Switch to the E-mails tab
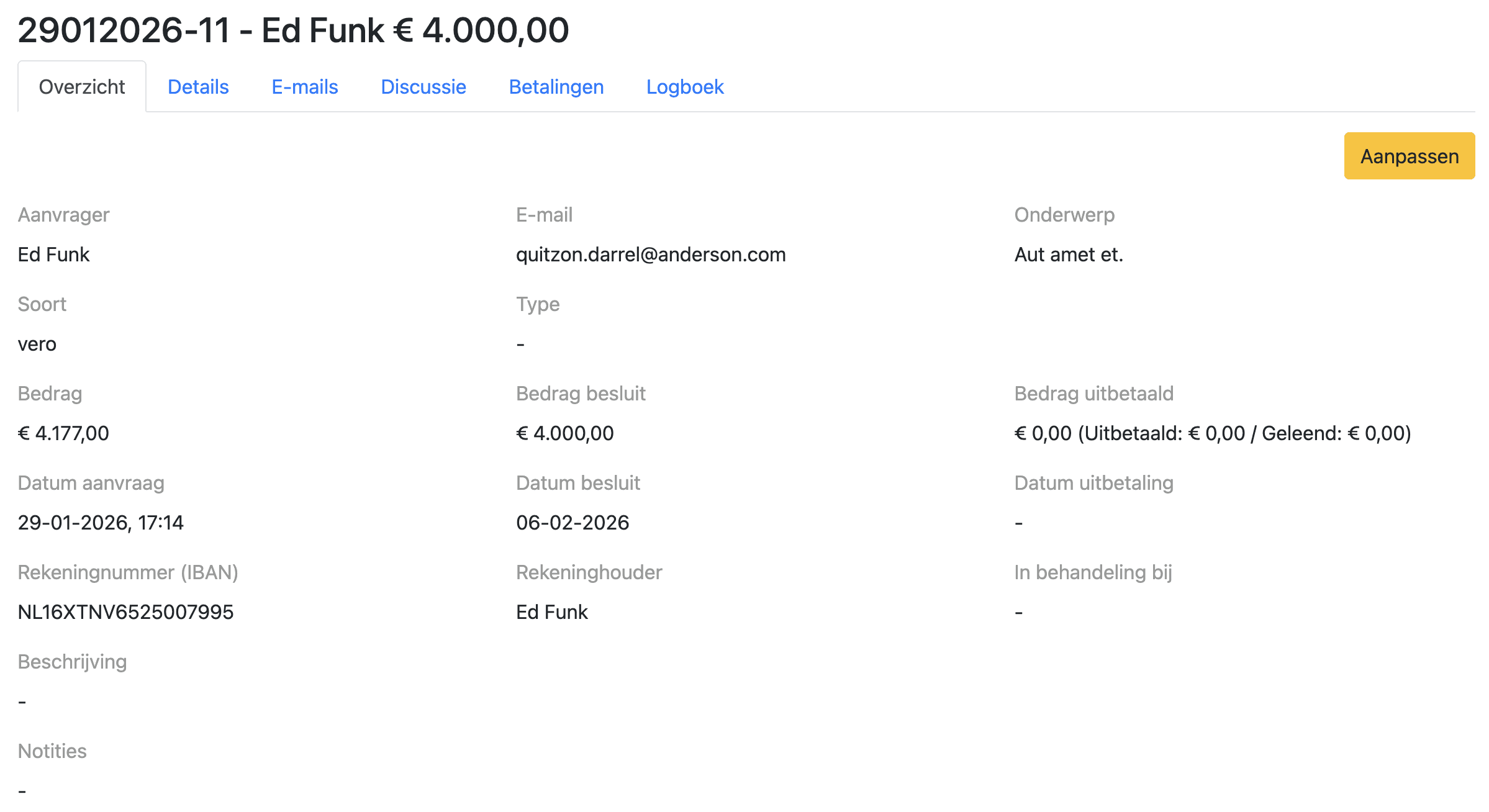Viewport: 1489px width, 812px height. [x=305, y=87]
